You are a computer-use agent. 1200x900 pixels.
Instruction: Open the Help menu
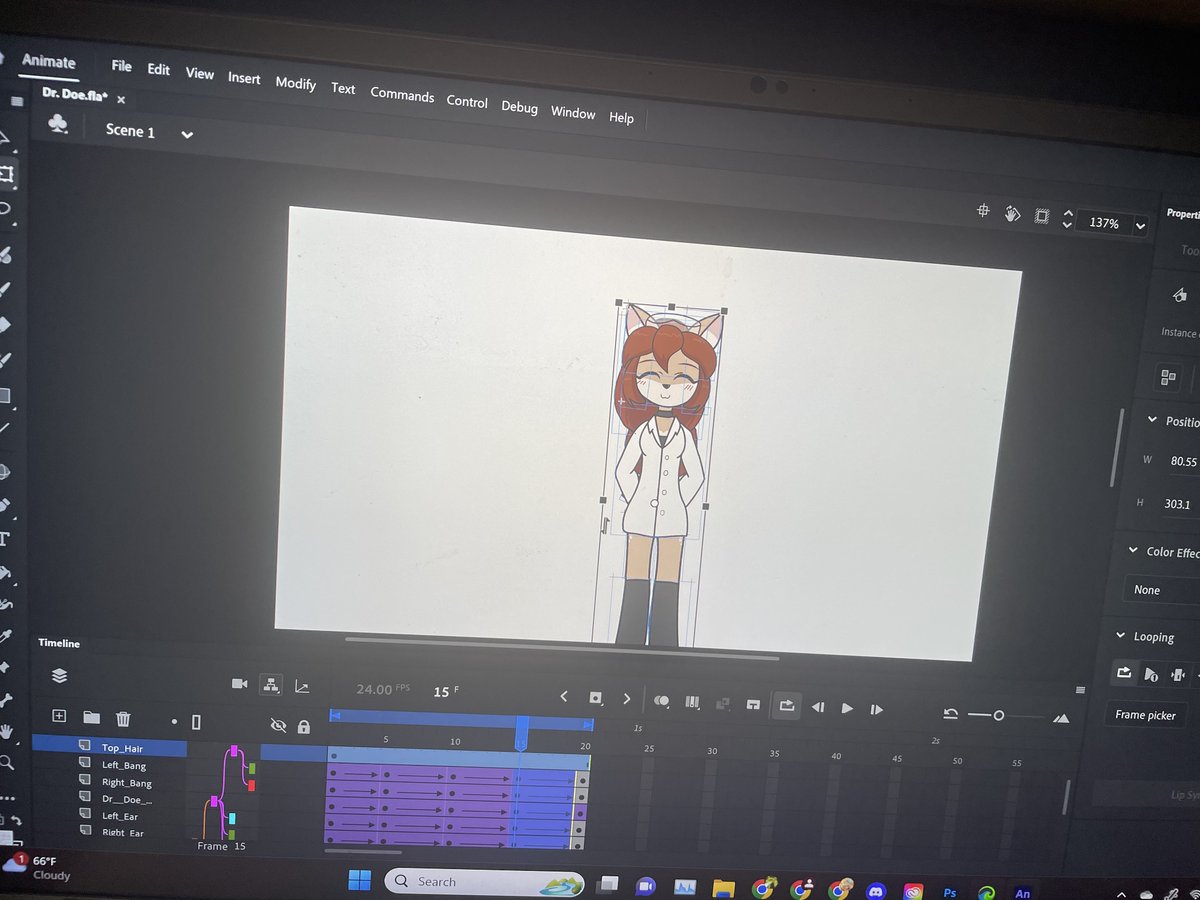click(x=621, y=118)
